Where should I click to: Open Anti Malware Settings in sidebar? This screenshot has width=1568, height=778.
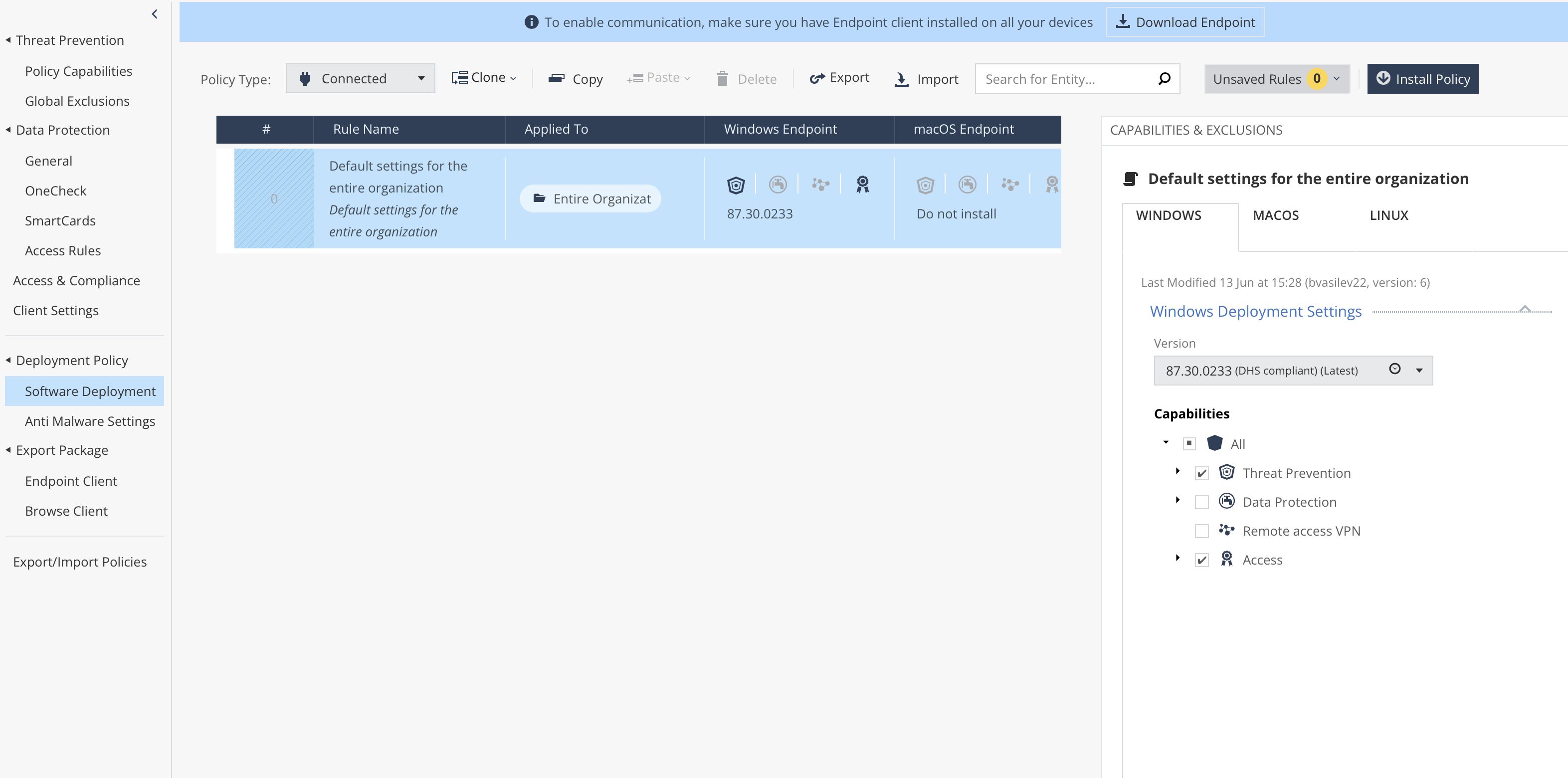(90, 421)
